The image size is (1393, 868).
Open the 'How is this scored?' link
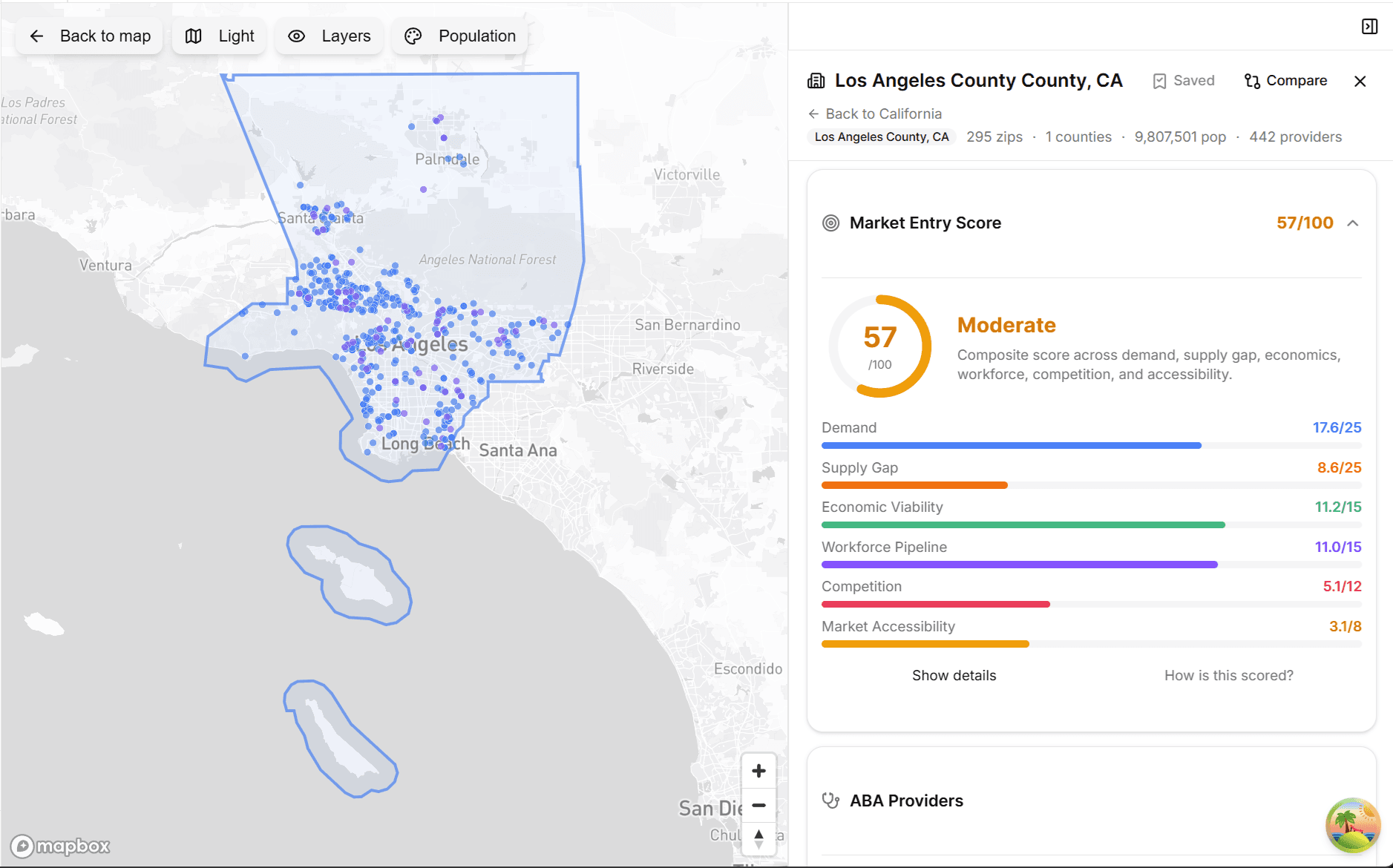click(1228, 675)
